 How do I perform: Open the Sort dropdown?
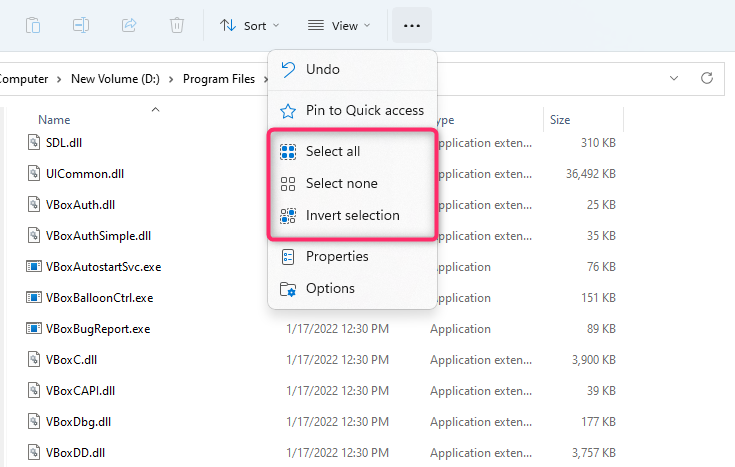point(249,25)
